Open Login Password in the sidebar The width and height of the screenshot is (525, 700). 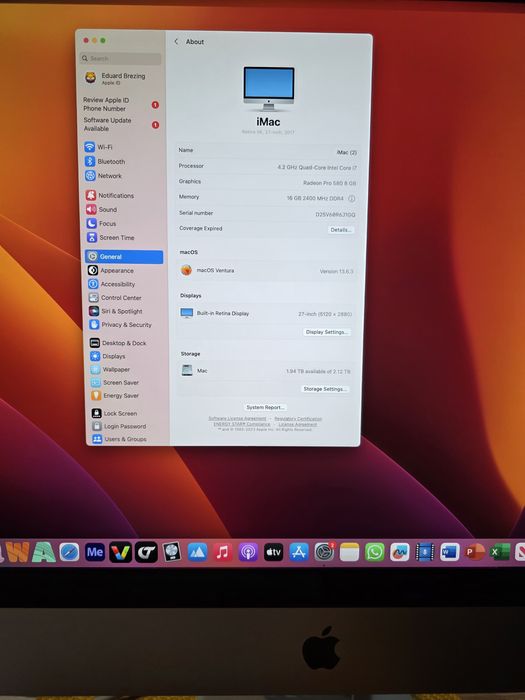click(x=119, y=426)
